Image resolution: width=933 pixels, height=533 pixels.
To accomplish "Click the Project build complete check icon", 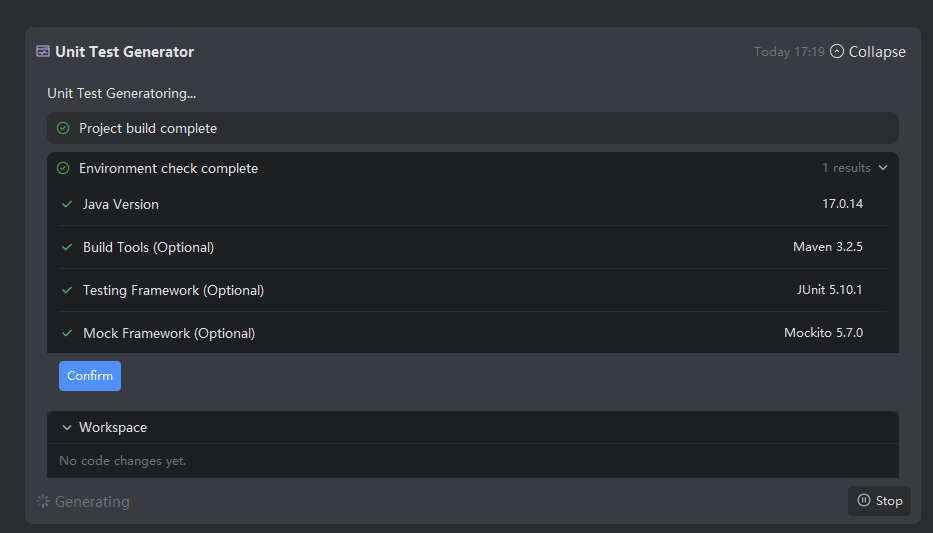I will tap(63, 128).
